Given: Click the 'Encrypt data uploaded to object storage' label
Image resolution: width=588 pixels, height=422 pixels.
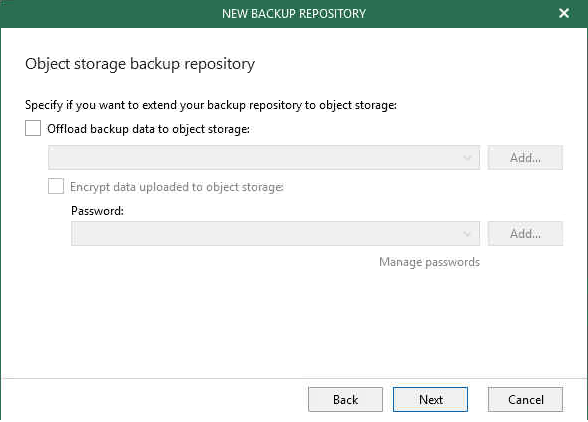Looking at the screenshot, I should pyautogui.click(x=177, y=187).
